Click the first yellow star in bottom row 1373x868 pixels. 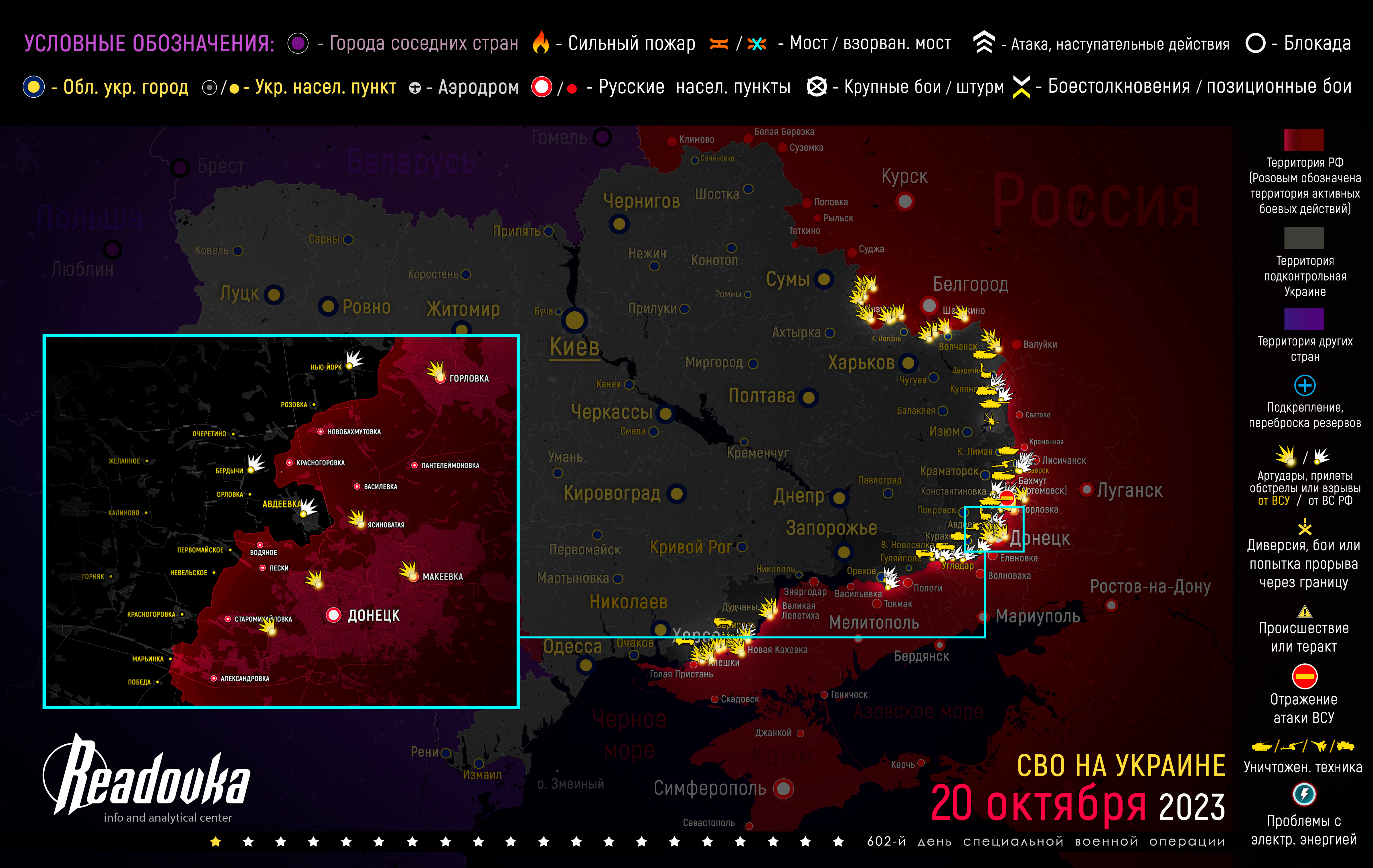tap(216, 841)
